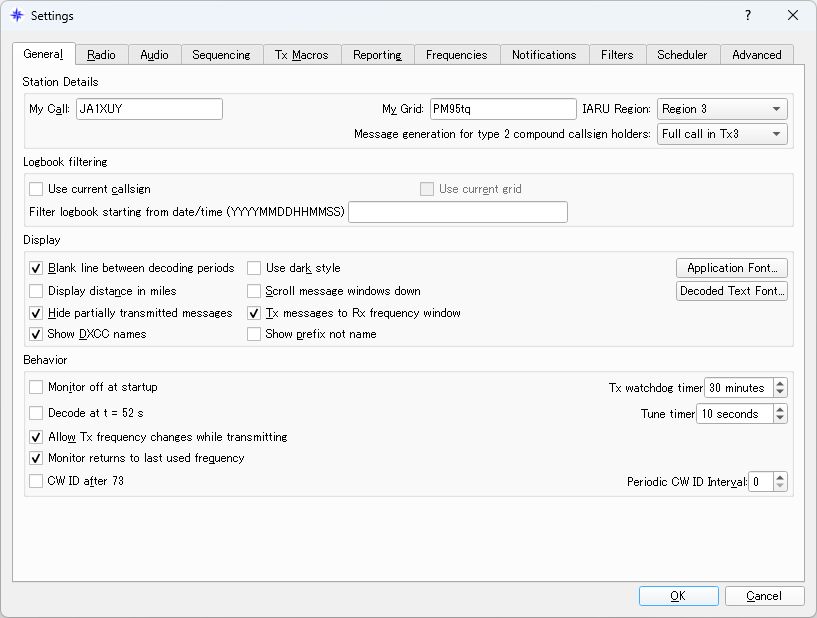817x618 pixels.
Task: Toggle Show DXCC names off
Action: coord(36,334)
